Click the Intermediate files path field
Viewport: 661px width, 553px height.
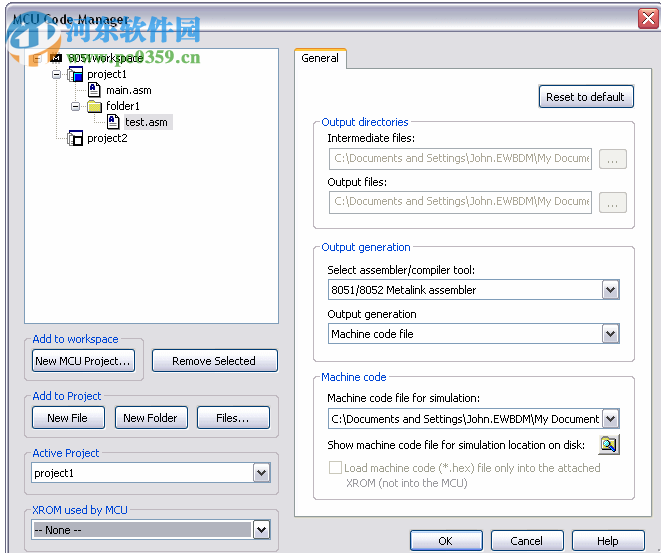point(460,158)
